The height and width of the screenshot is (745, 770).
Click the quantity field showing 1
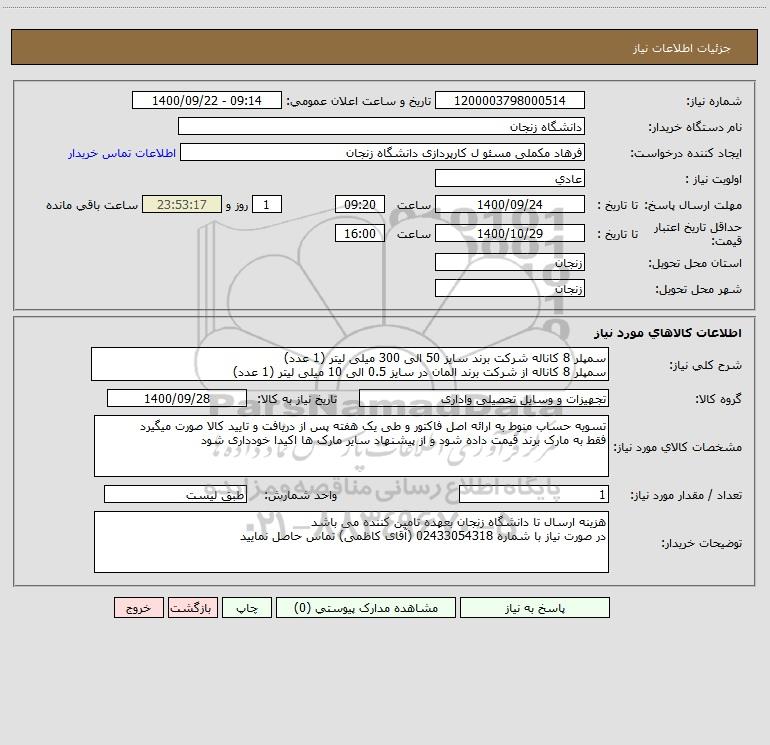click(534, 495)
